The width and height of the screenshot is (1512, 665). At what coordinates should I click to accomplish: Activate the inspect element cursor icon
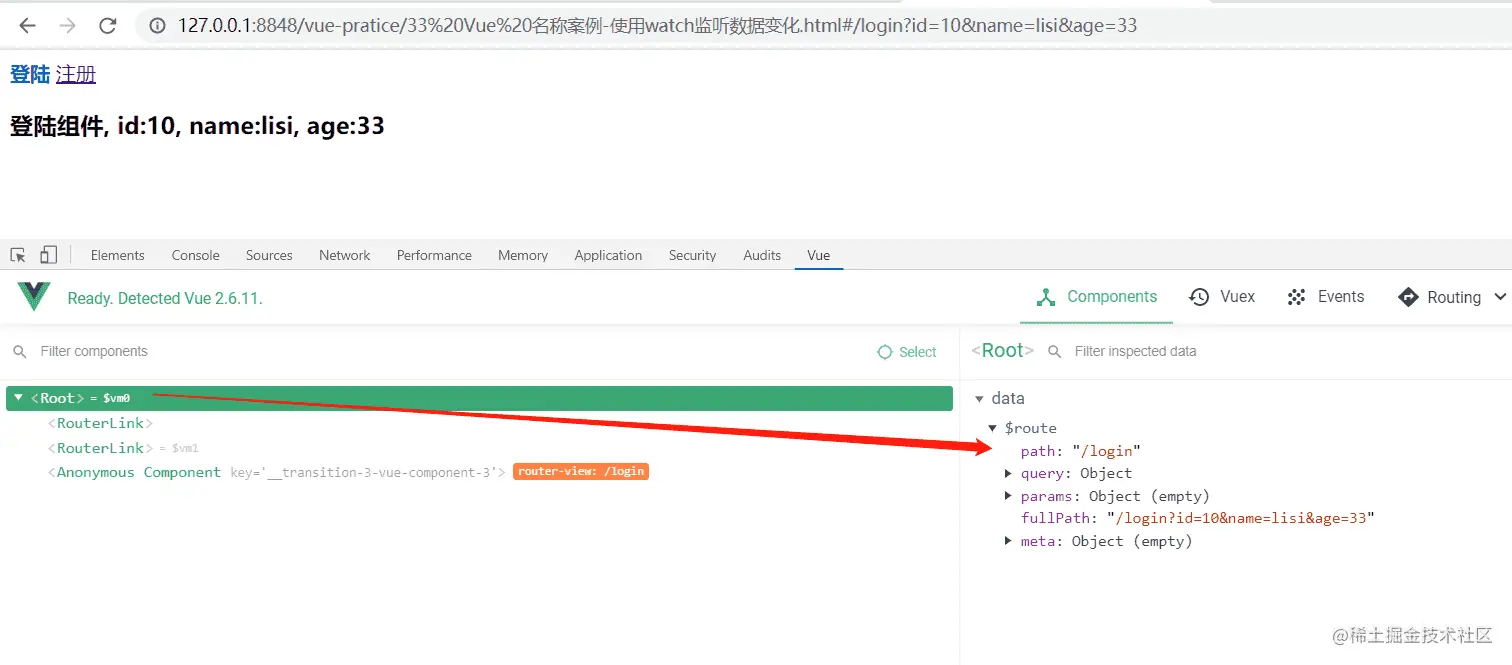[18, 255]
